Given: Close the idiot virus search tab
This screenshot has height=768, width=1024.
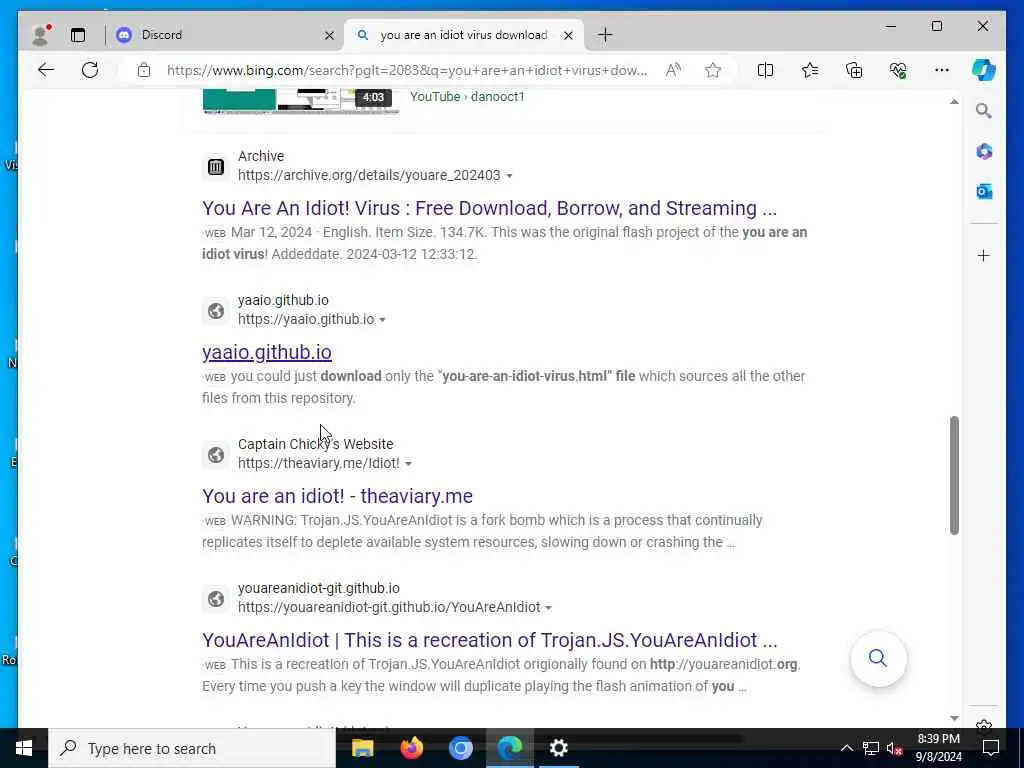Looking at the screenshot, I should point(568,35).
